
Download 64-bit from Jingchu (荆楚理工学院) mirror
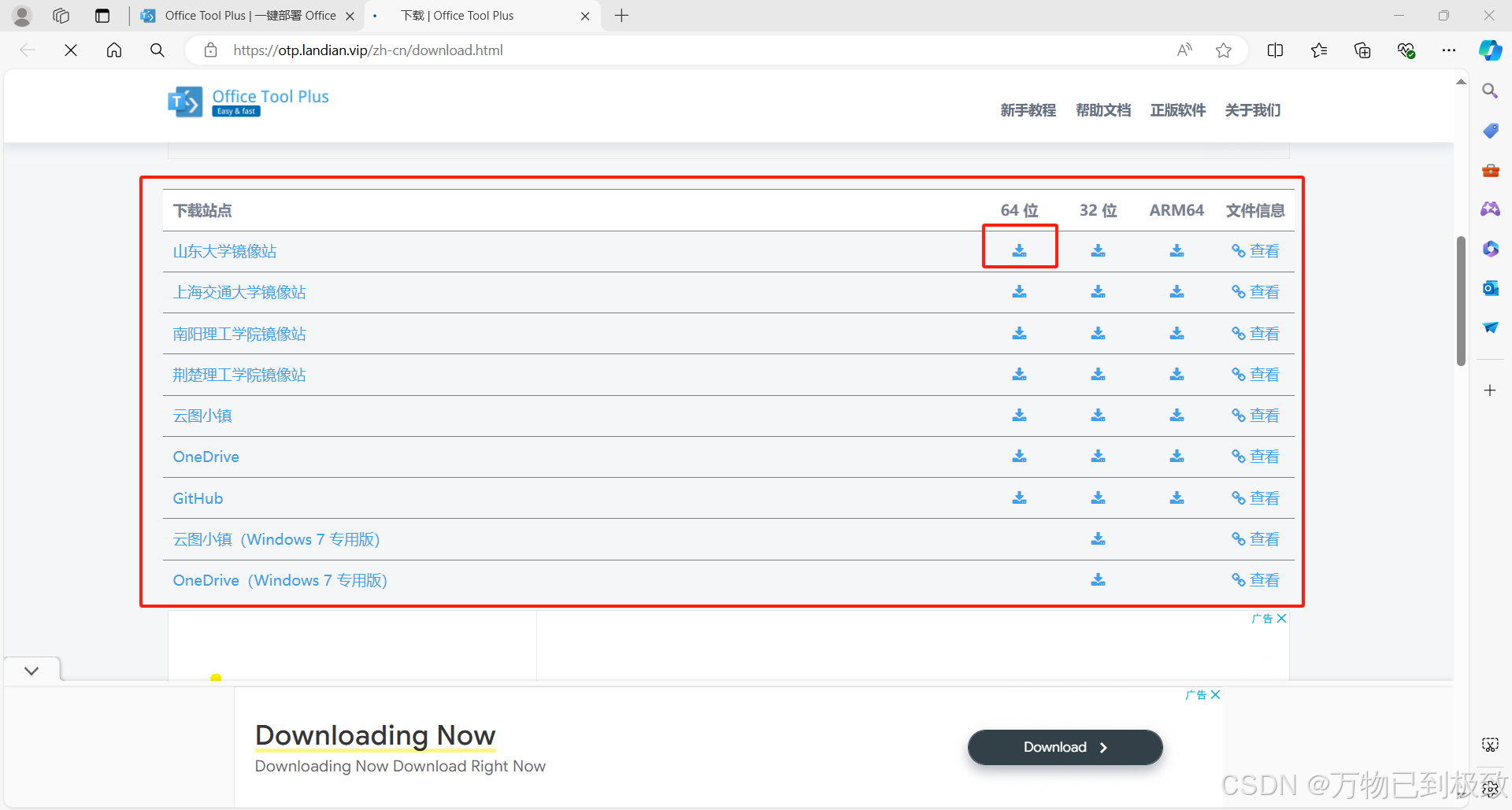point(1019,374)
